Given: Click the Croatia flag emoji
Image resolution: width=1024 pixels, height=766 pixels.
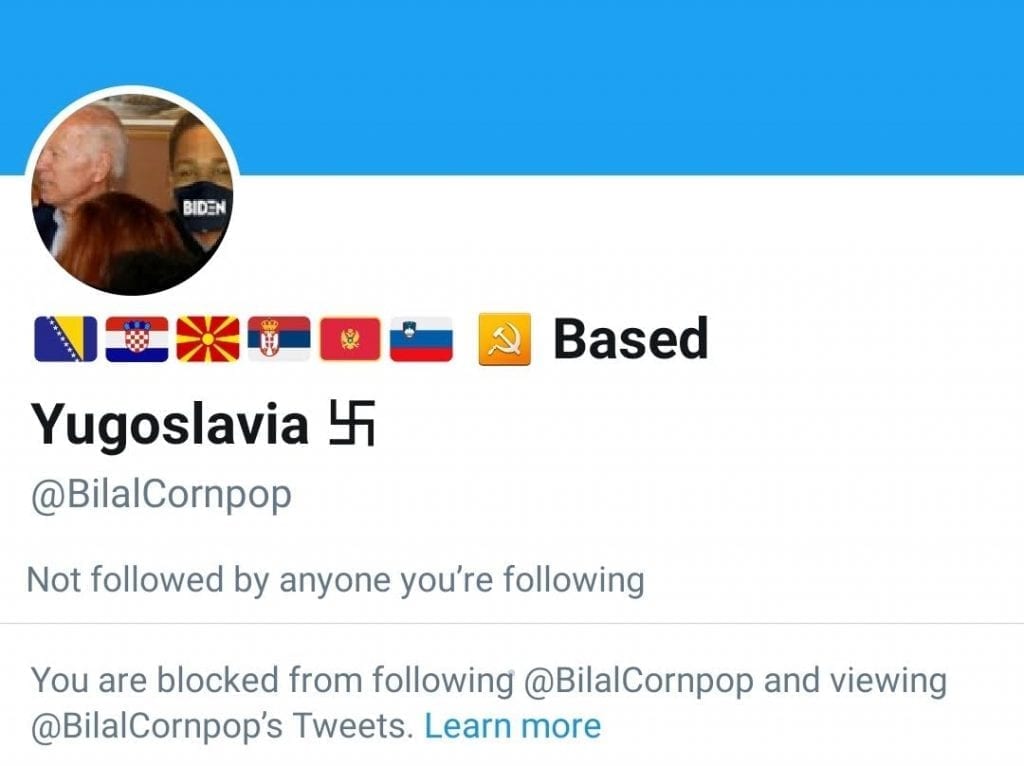Looking at the screenshot, I should [x=136, y=339].
